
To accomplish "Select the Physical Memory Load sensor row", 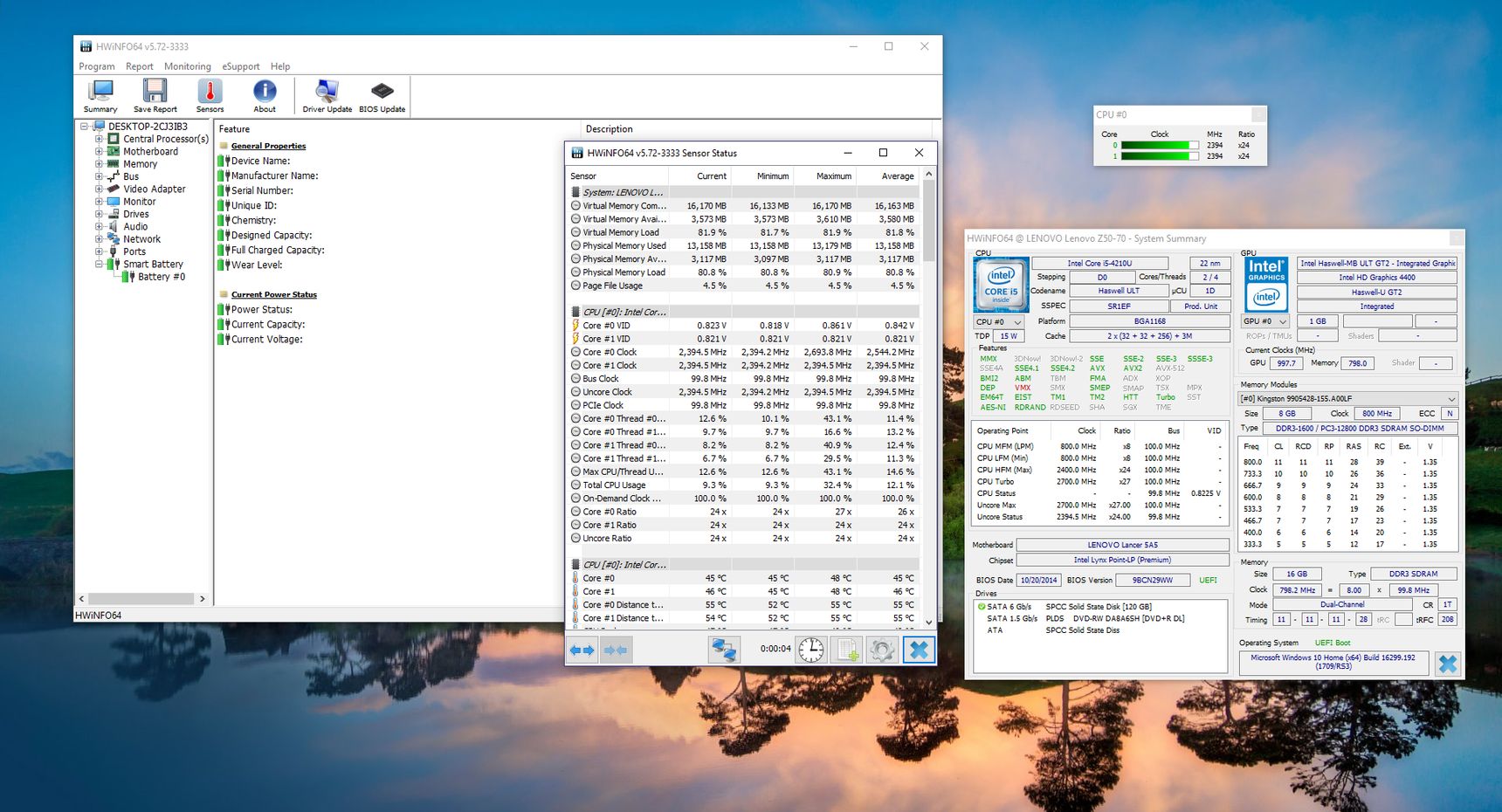I will (743, 272).
